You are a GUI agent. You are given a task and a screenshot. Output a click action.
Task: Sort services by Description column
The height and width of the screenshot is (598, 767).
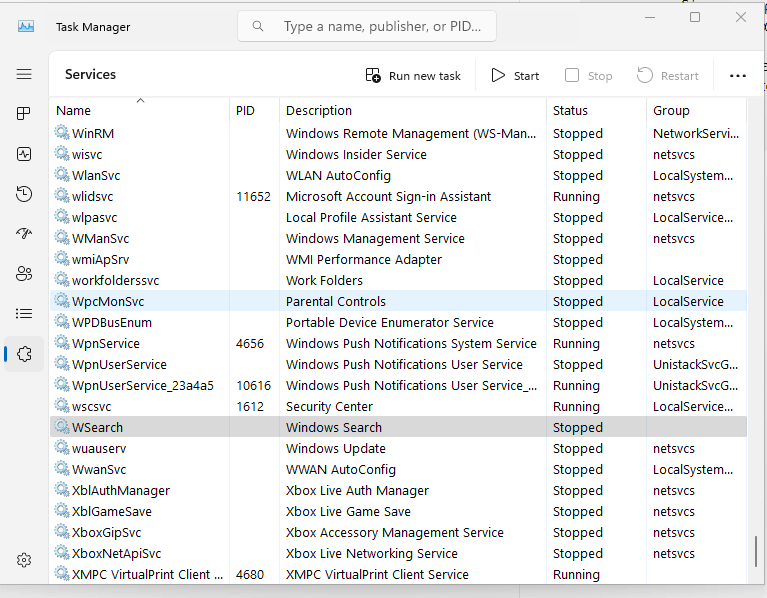[x=413, y=111]
